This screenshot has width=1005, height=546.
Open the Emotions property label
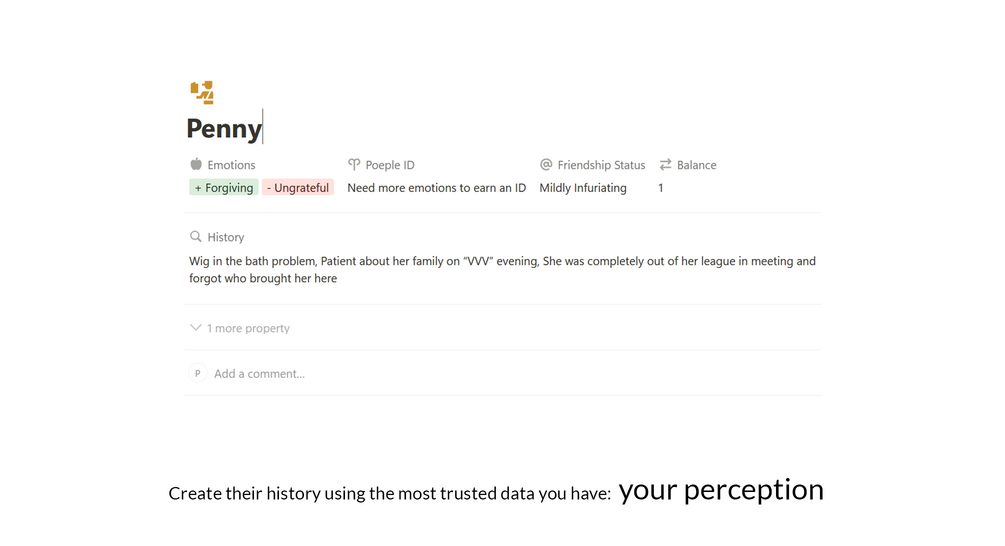pyautogui.click(x=231, y=165)
